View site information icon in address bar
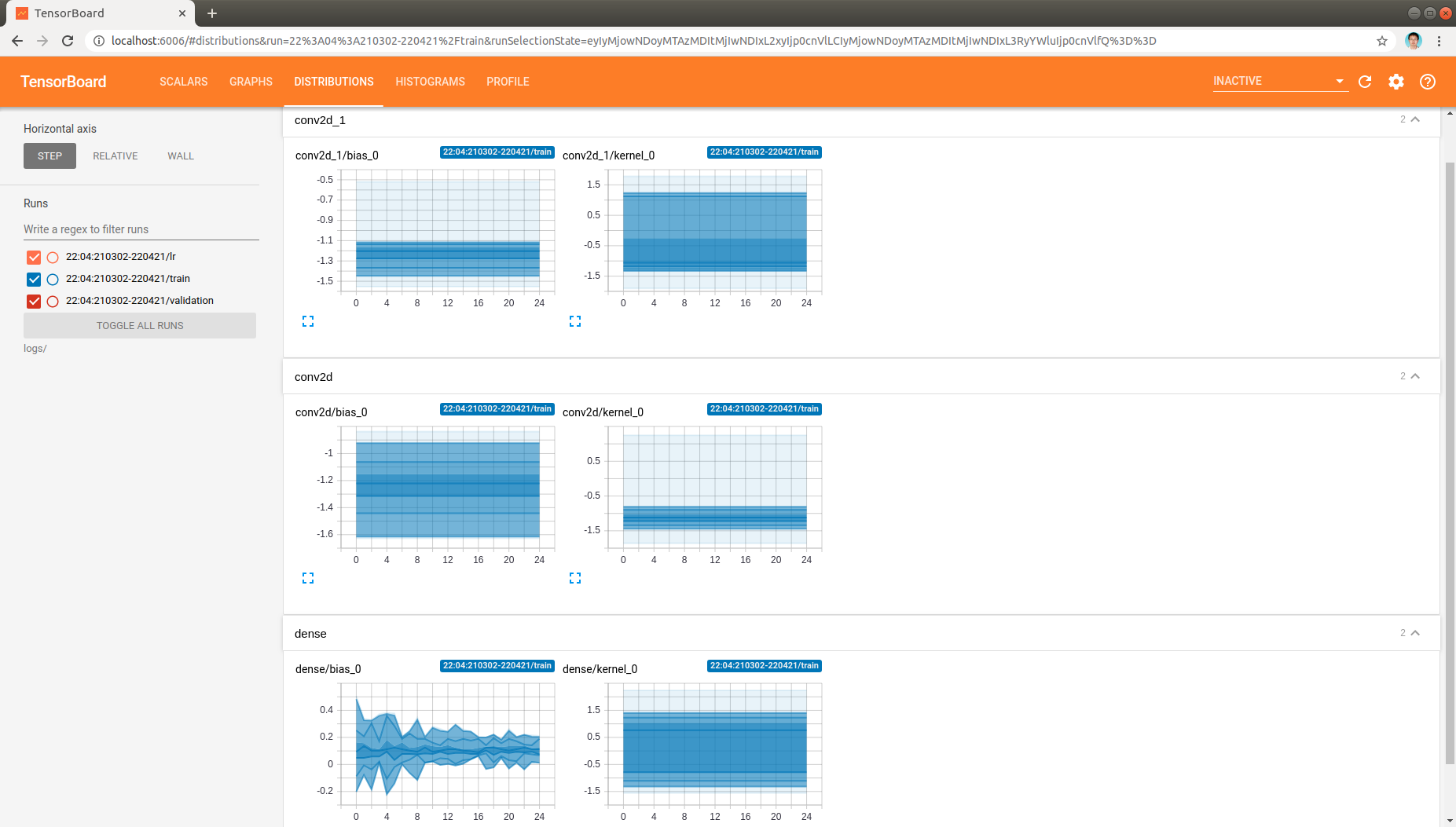The height and width of the screenshot is (827, 1456). (x=99, y=41)
